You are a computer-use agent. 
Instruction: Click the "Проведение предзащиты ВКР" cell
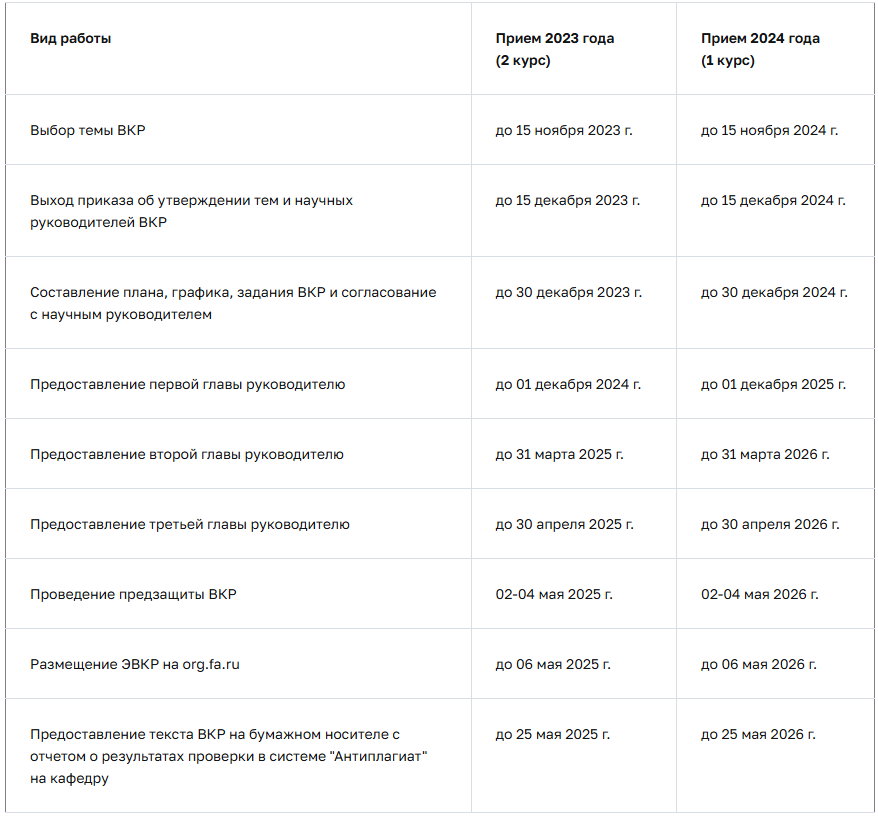pos(133,594)
